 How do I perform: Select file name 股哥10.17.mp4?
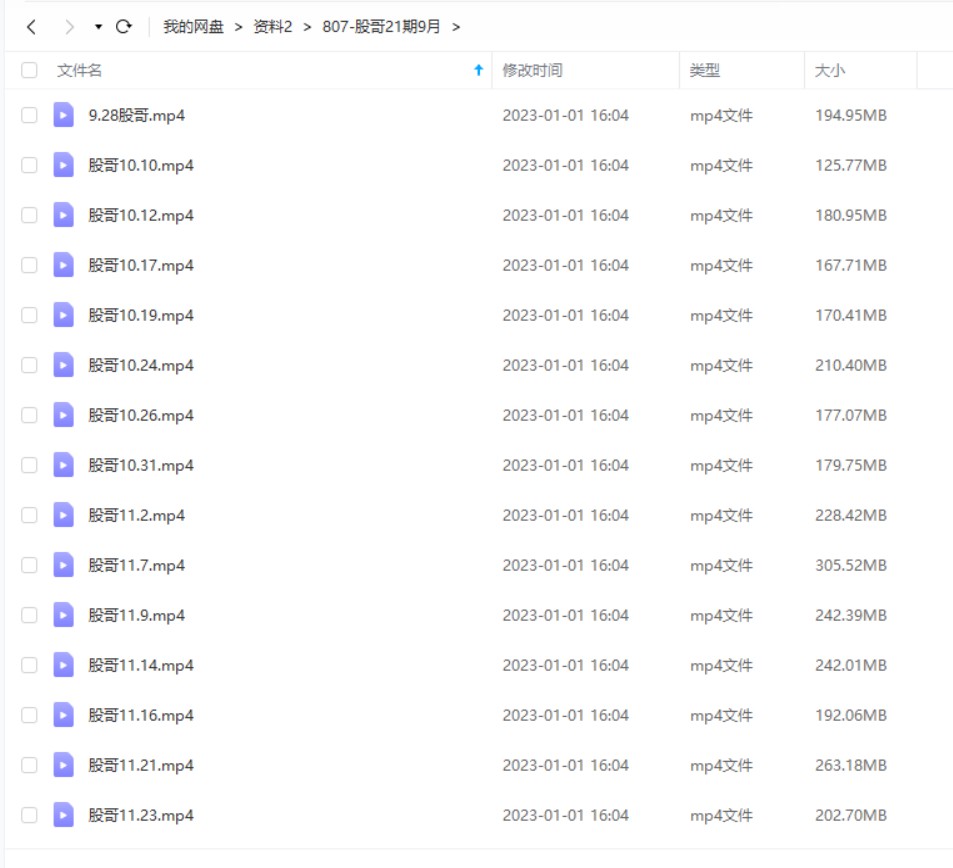(141, 265)
